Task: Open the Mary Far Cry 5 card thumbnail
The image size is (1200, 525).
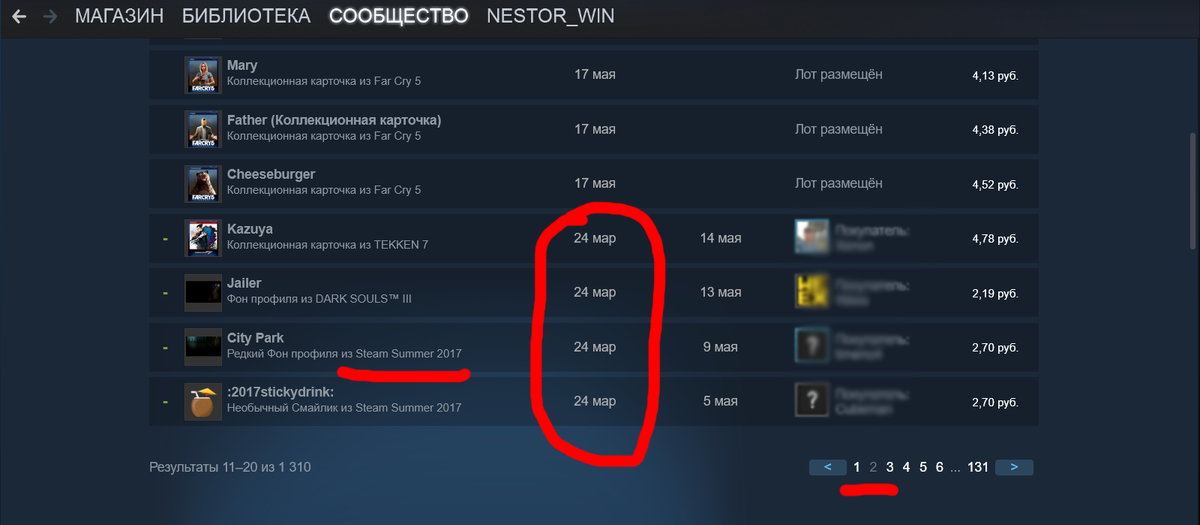Action: (x=202, y=75)
